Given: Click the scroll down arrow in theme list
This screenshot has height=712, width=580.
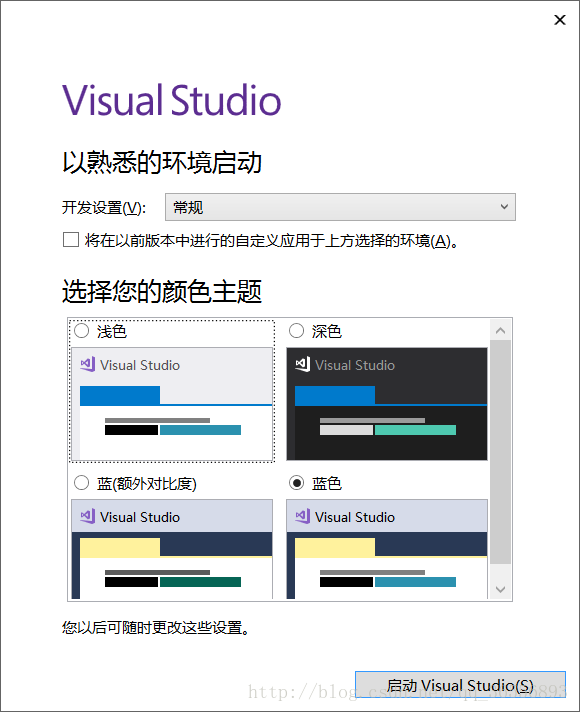Looking at the screenshot, I should 501,589.
